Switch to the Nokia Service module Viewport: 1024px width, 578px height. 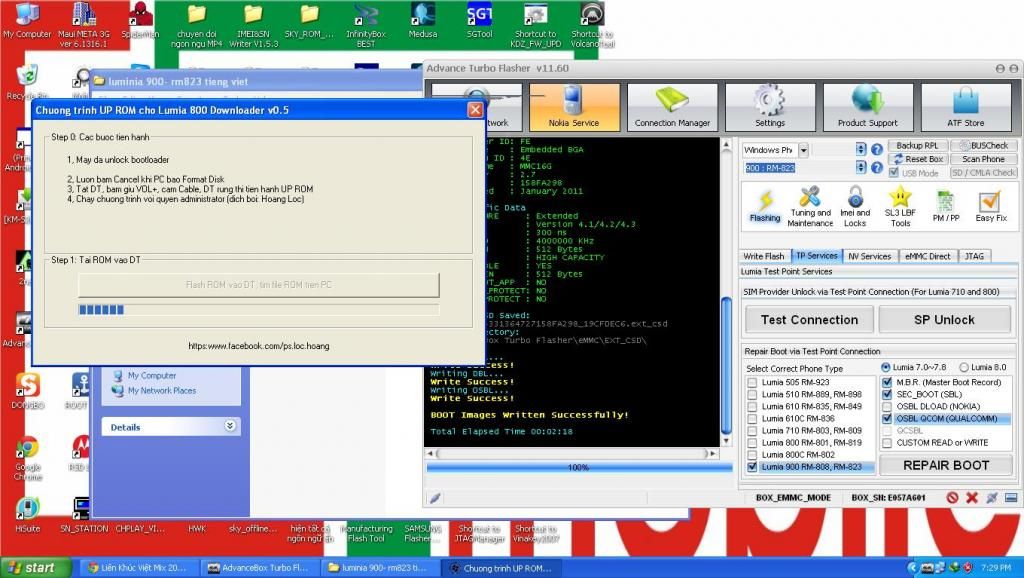tap(574, 107)
